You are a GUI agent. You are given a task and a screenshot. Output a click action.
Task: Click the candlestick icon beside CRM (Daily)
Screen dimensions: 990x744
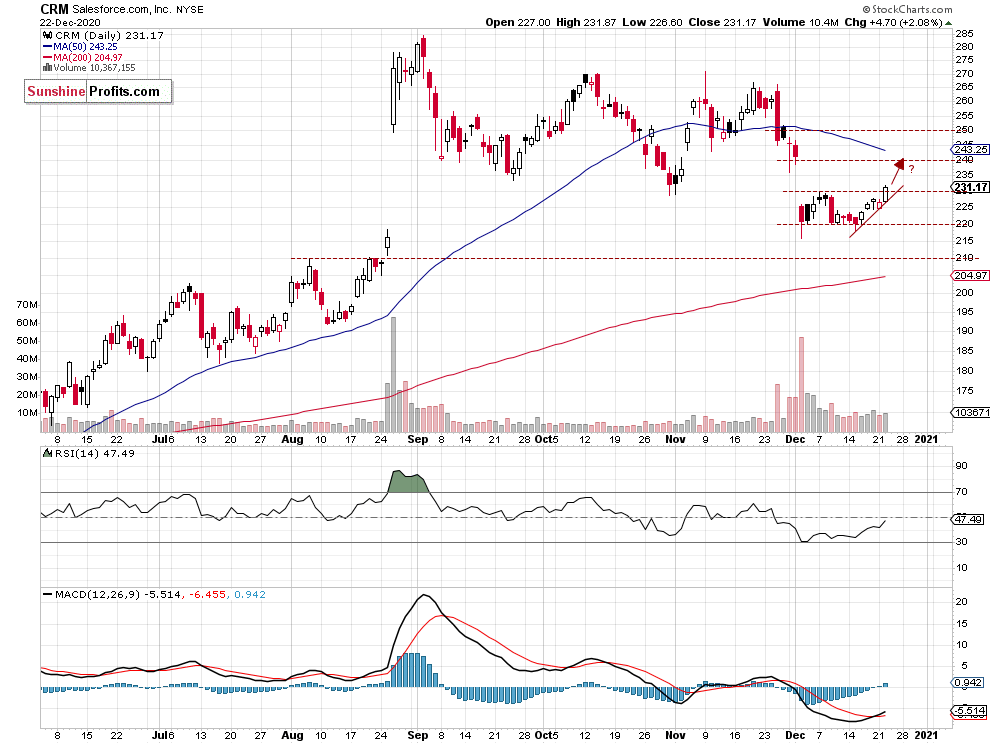click(x=47, y=36)
